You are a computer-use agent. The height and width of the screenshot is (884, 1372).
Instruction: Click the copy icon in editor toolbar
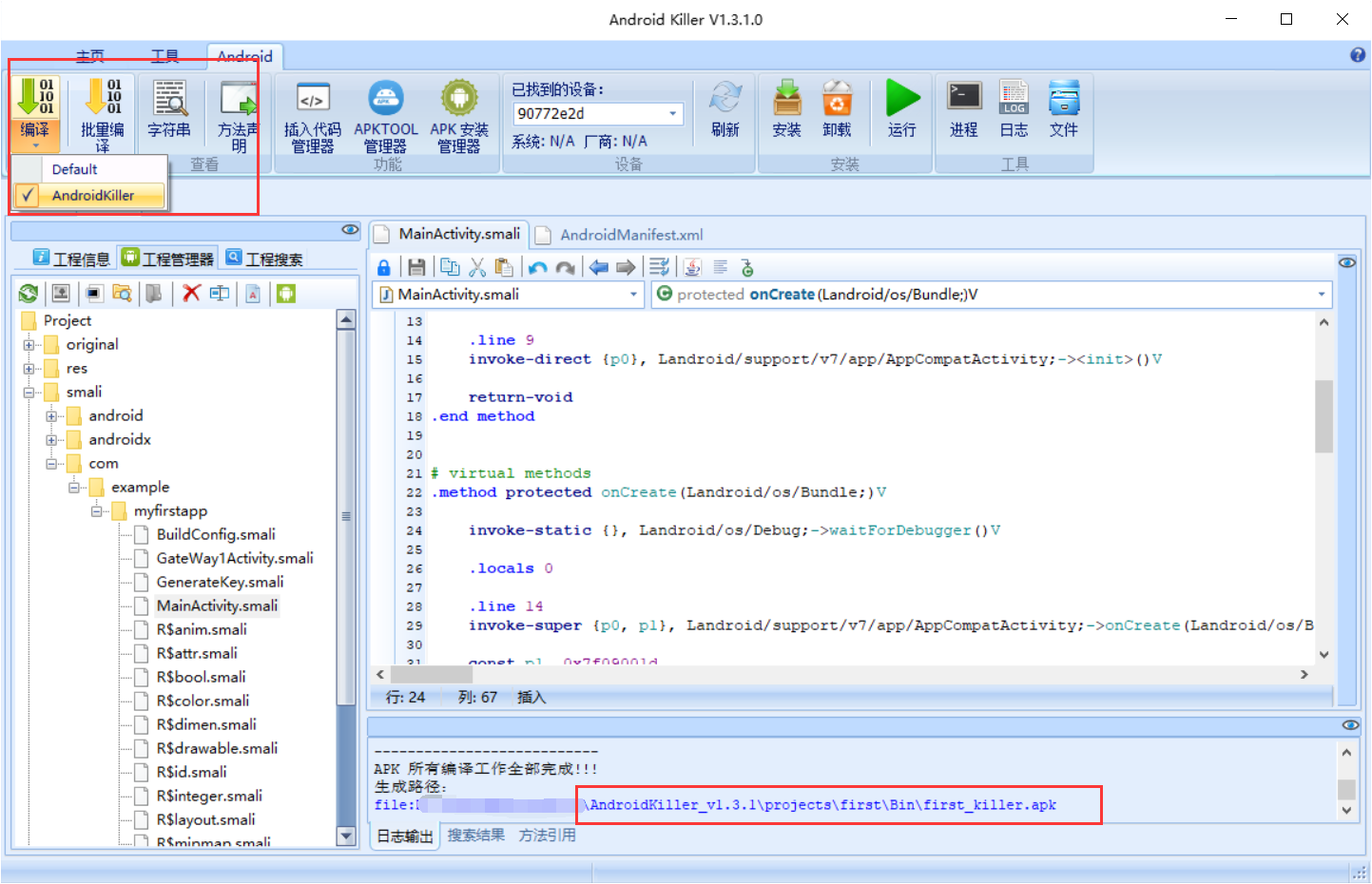[450, 268]
